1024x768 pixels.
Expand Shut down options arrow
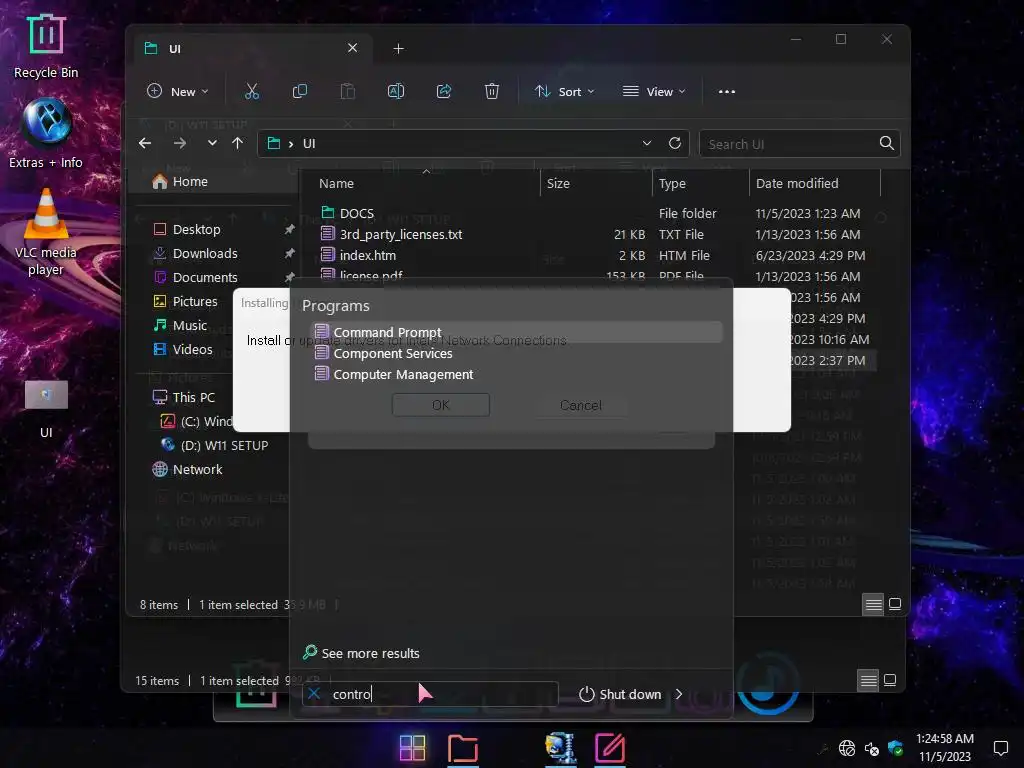[x=679, y=694]
